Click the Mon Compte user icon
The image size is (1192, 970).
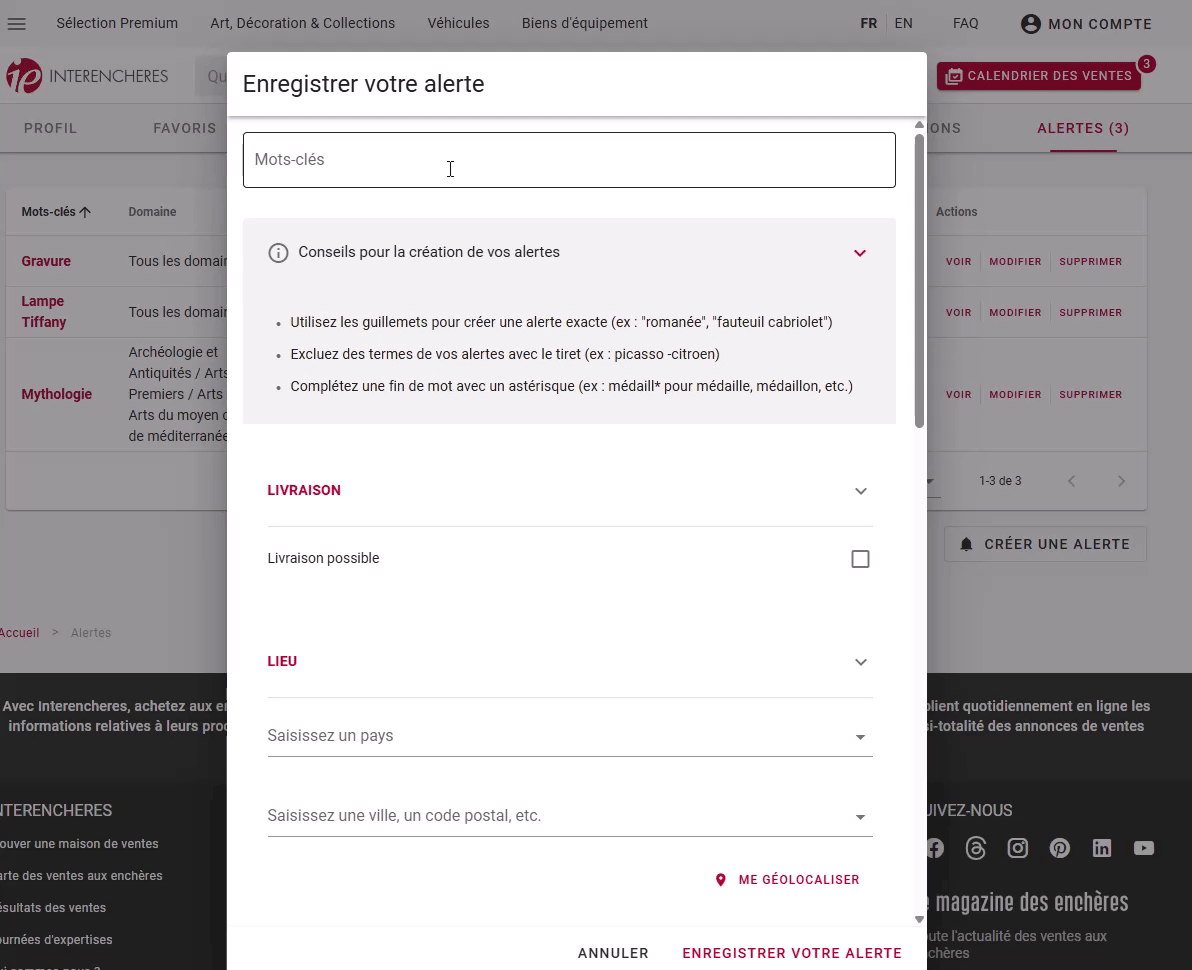[x=1031, y=24]
